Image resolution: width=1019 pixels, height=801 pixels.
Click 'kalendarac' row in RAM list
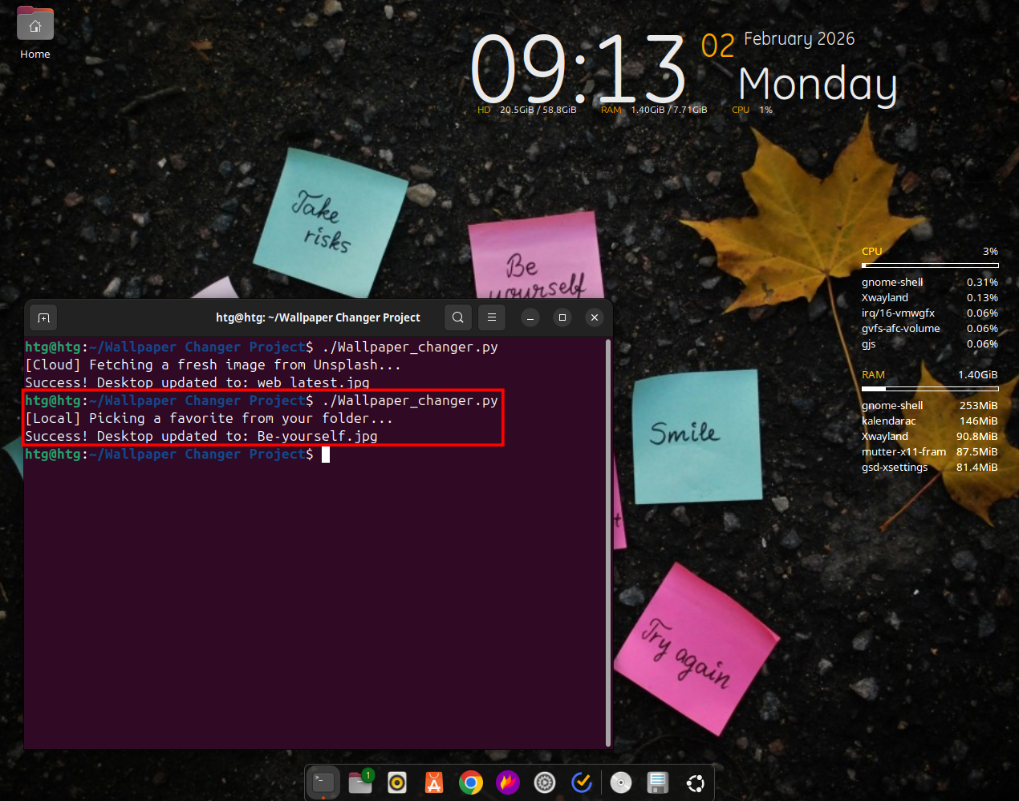pyautogui.click(x=929, y=421)
